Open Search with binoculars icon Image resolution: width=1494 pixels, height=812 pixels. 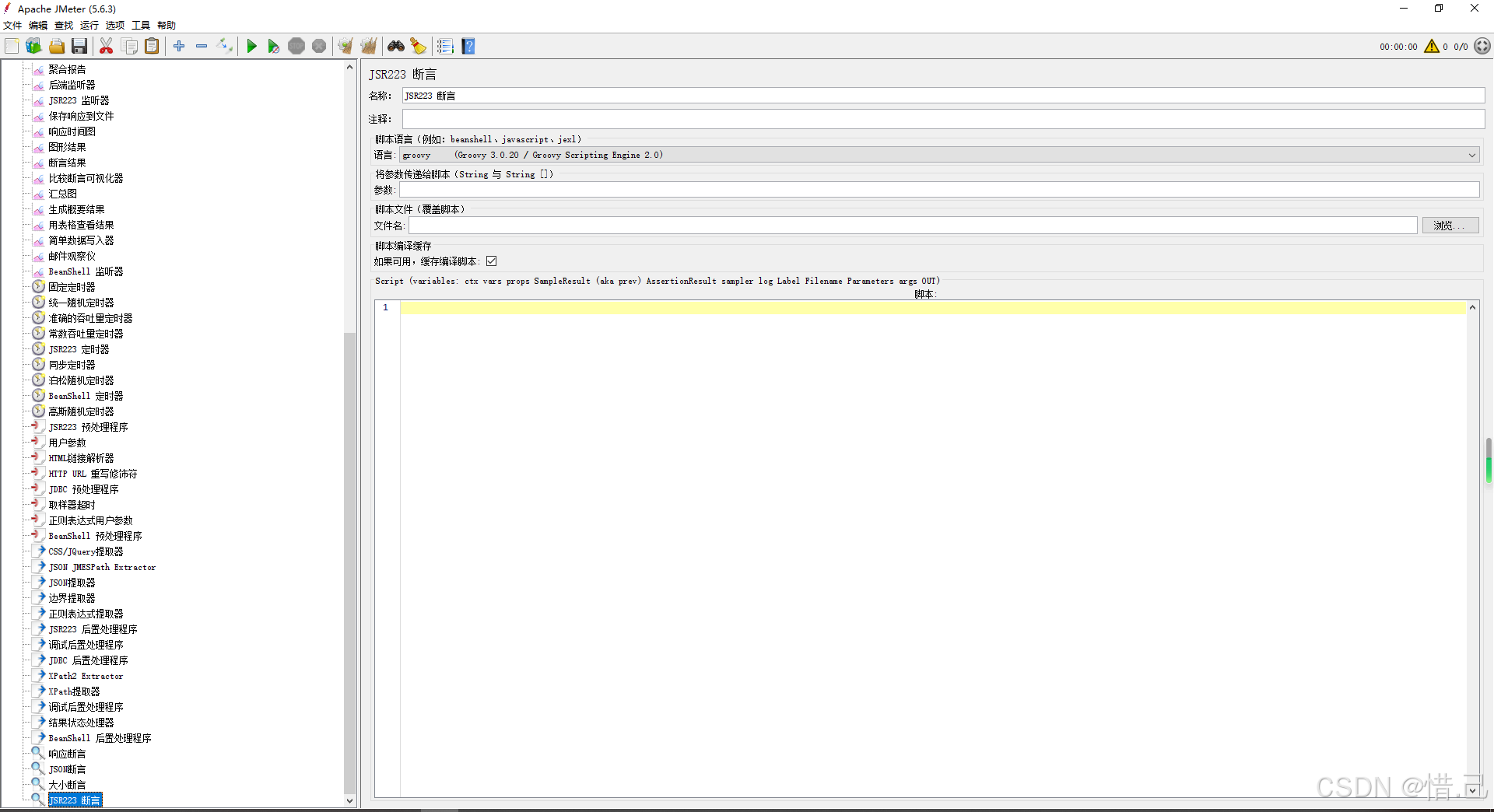(x=396, y=47)
